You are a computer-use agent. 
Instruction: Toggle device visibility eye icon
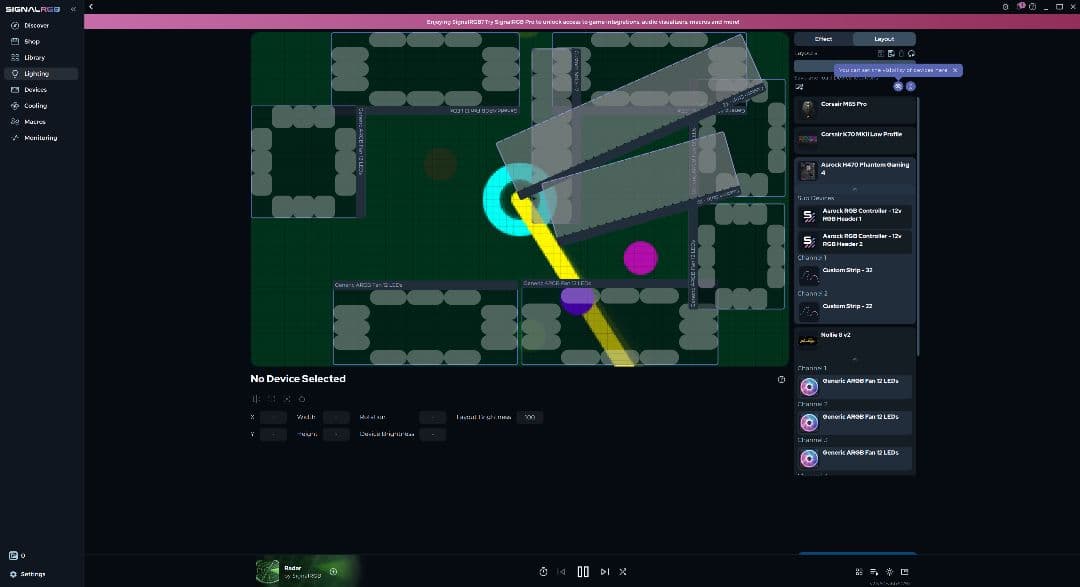pos(898,86)
